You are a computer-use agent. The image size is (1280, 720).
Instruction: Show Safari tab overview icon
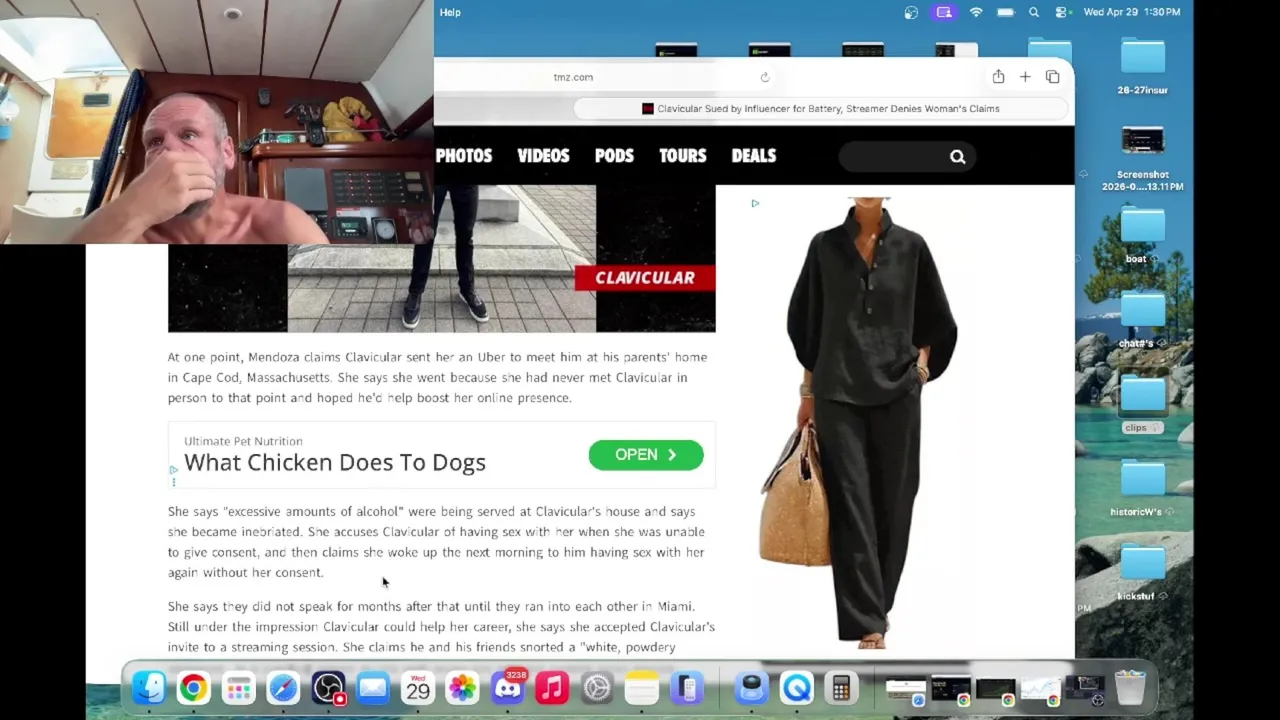point(1052,77)
